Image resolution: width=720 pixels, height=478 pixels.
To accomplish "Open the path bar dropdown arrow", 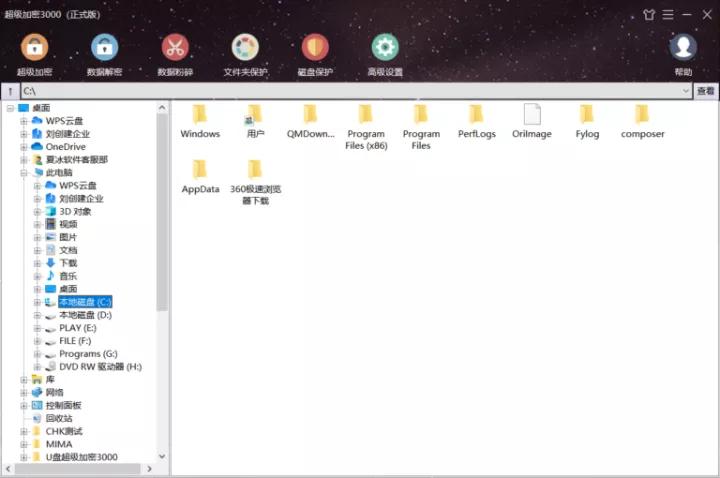I will click(x=685, y=91).
